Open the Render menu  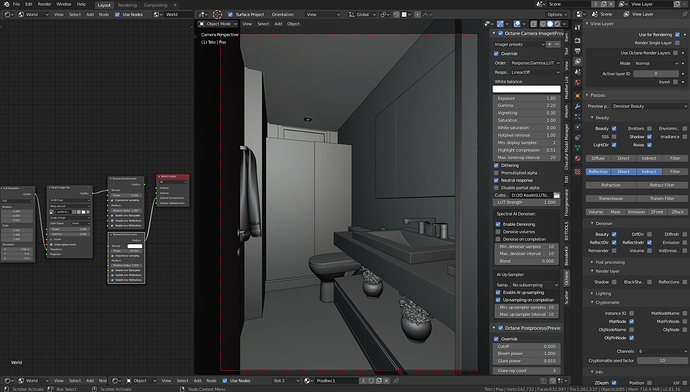point(44,4)
